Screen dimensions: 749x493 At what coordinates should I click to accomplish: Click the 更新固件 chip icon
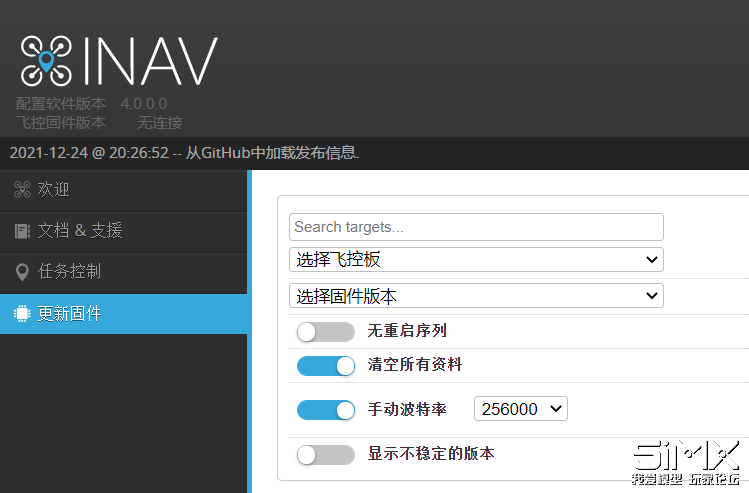coord(22,313)
